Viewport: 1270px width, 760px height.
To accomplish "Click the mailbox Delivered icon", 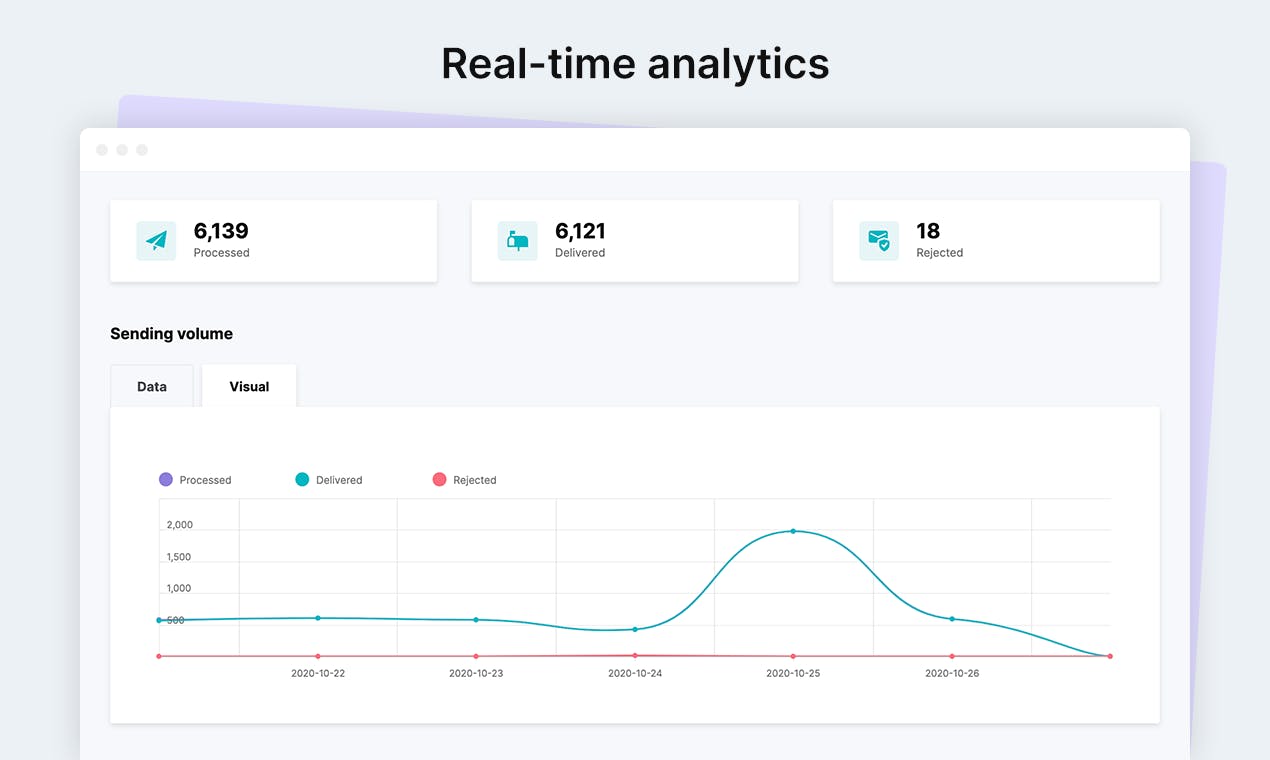I will [517, 241].
